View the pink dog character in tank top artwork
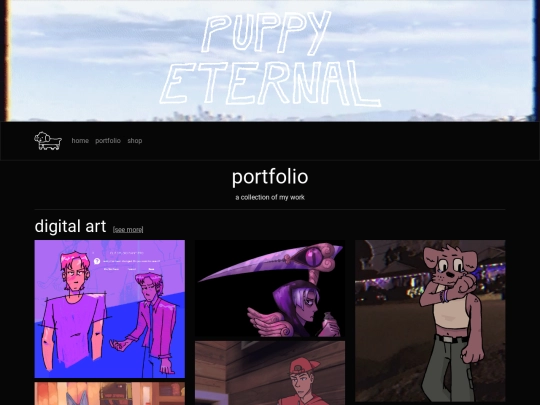The image size is (540, 405). pos(430,321)
